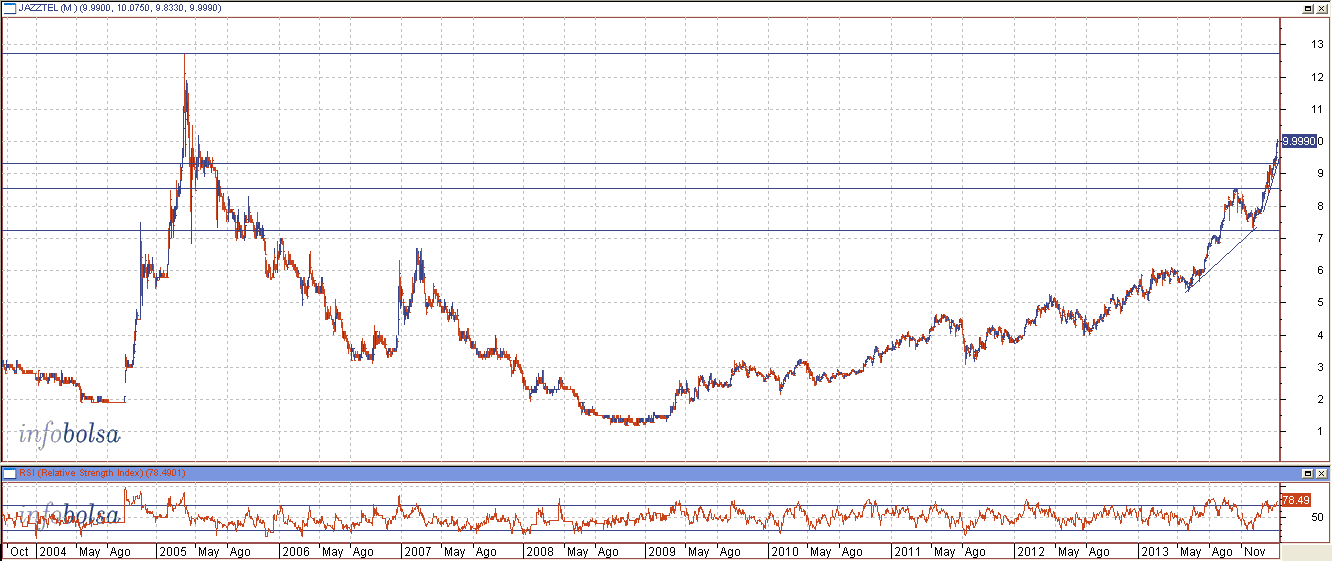Click the 2013 label on time axis
The height and width of the screenshot is (561, 1332).
click(1153, 551)
